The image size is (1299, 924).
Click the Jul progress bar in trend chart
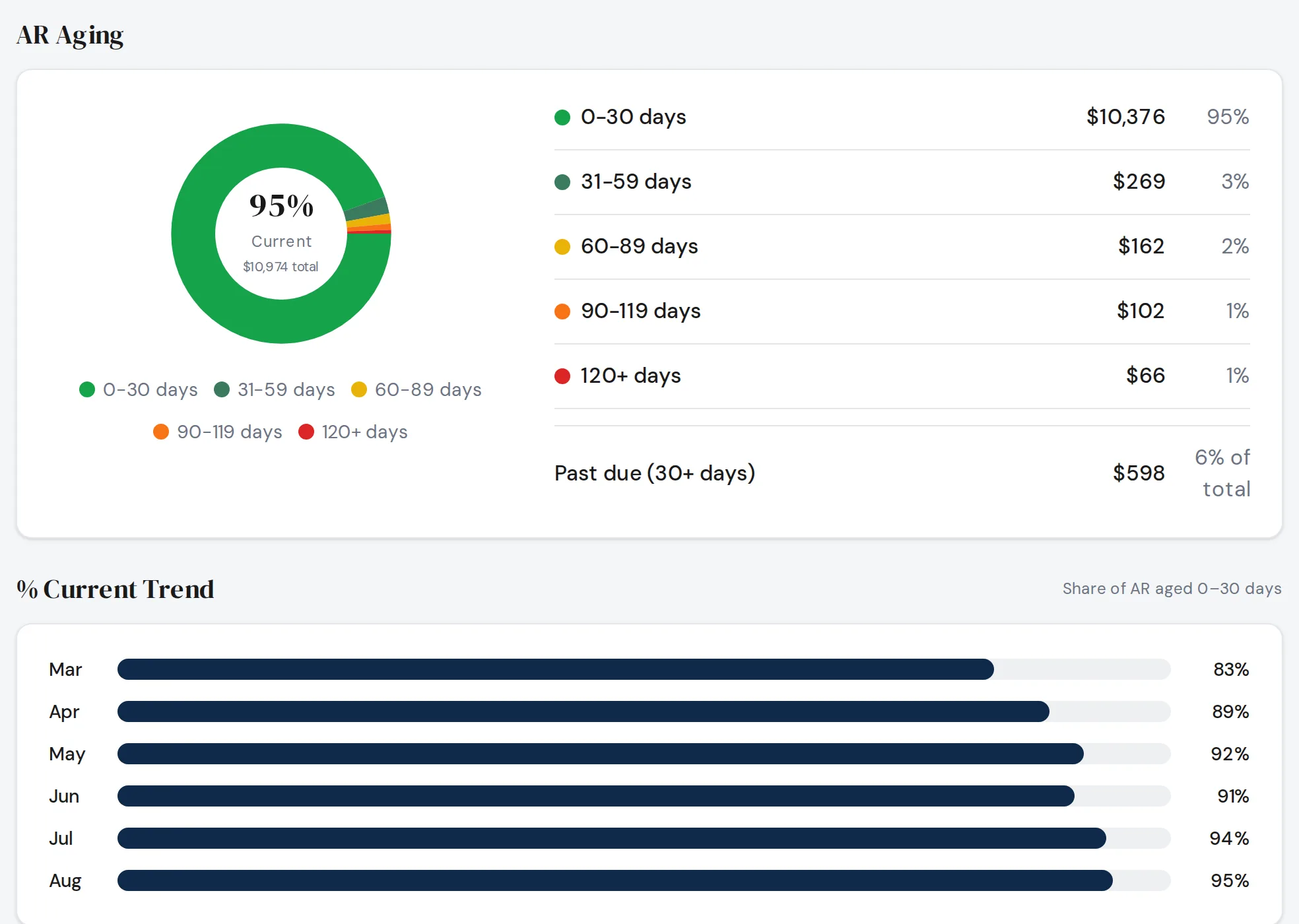(644, 838)
